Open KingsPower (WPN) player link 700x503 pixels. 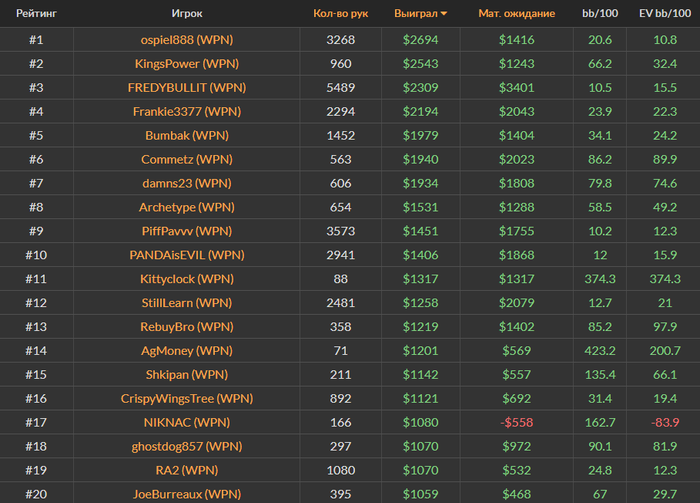186,64
